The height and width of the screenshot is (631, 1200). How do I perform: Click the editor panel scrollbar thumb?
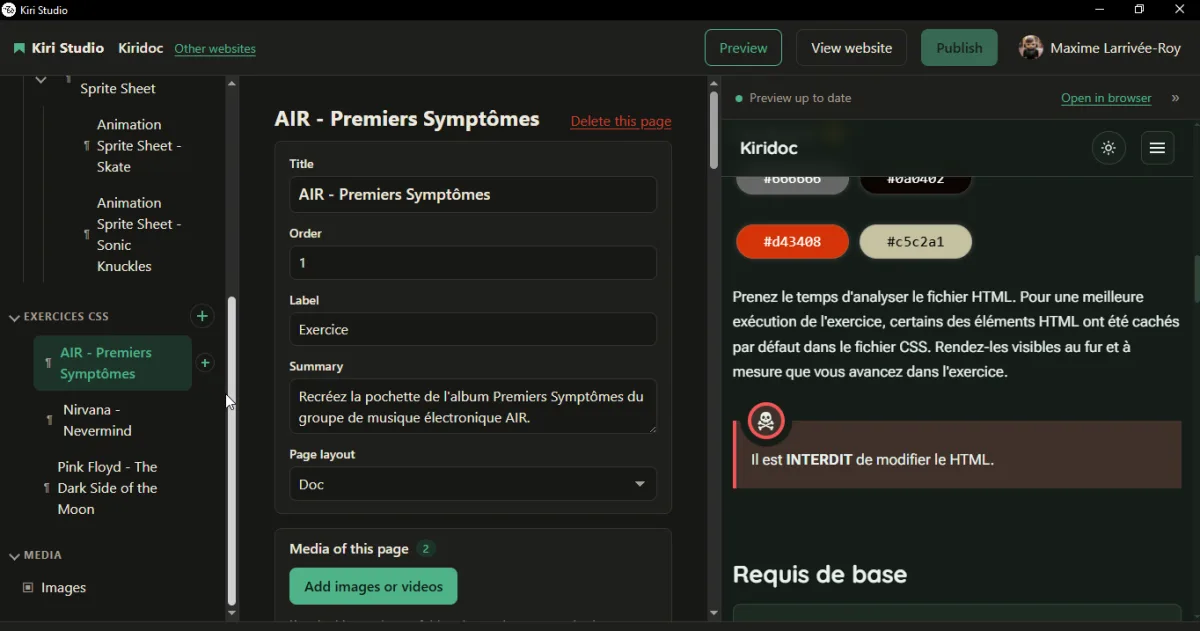(713, 130)
